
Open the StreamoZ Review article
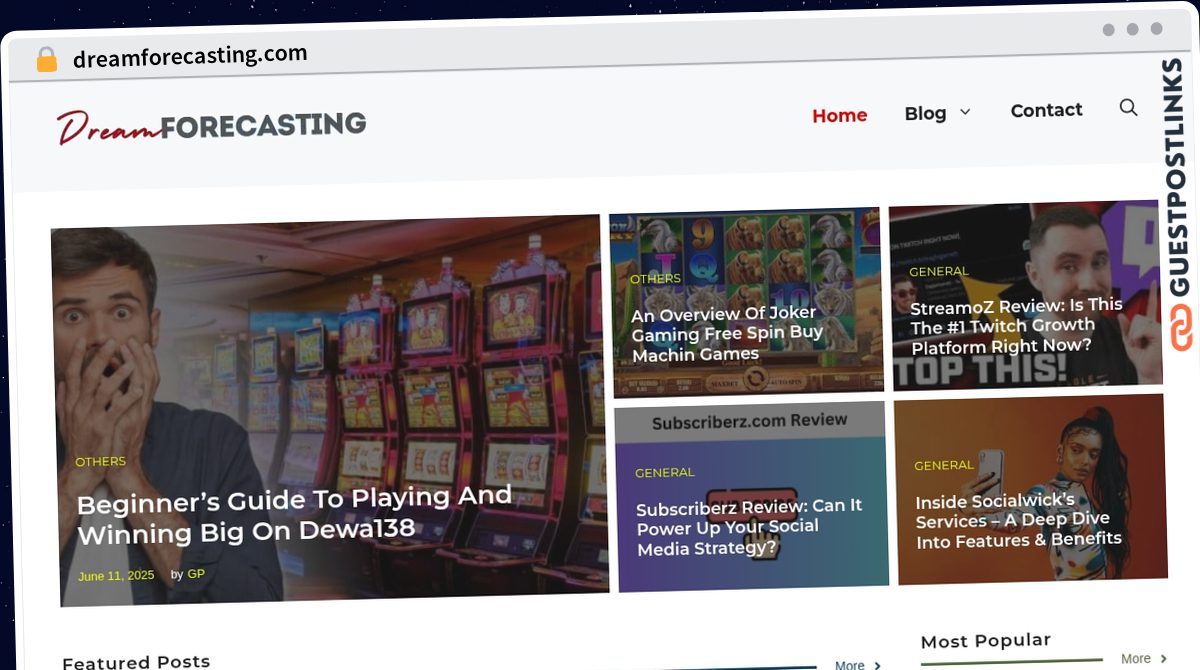tap(1017, 326)
